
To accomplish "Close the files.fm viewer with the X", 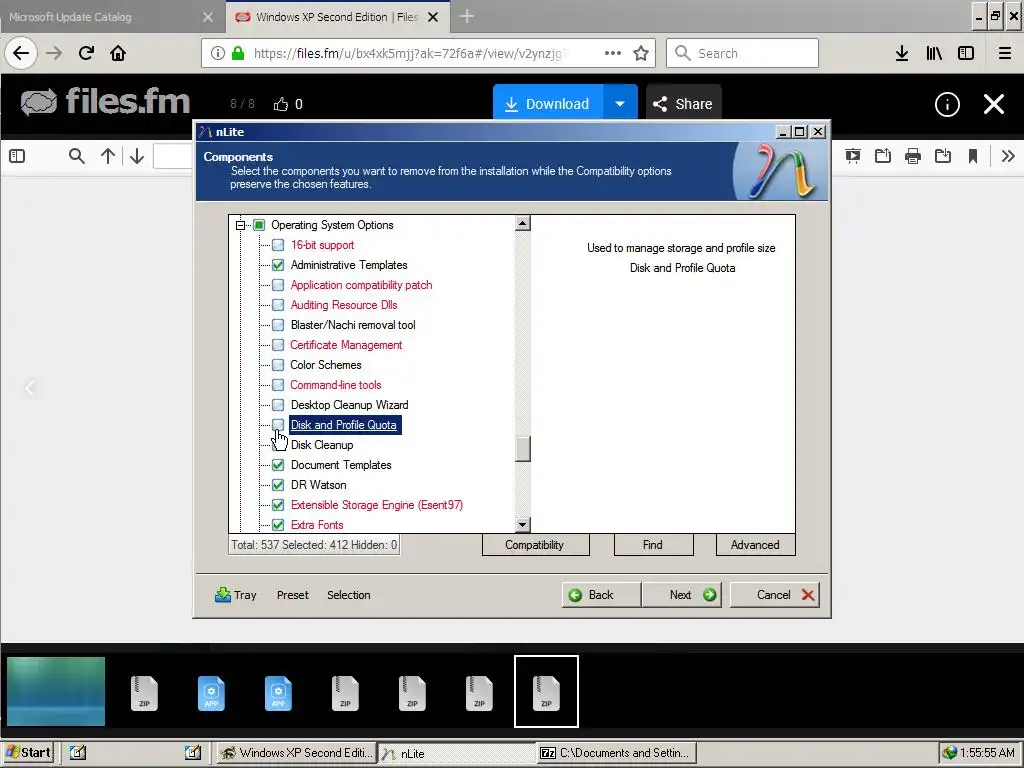I will pos(994,104).
